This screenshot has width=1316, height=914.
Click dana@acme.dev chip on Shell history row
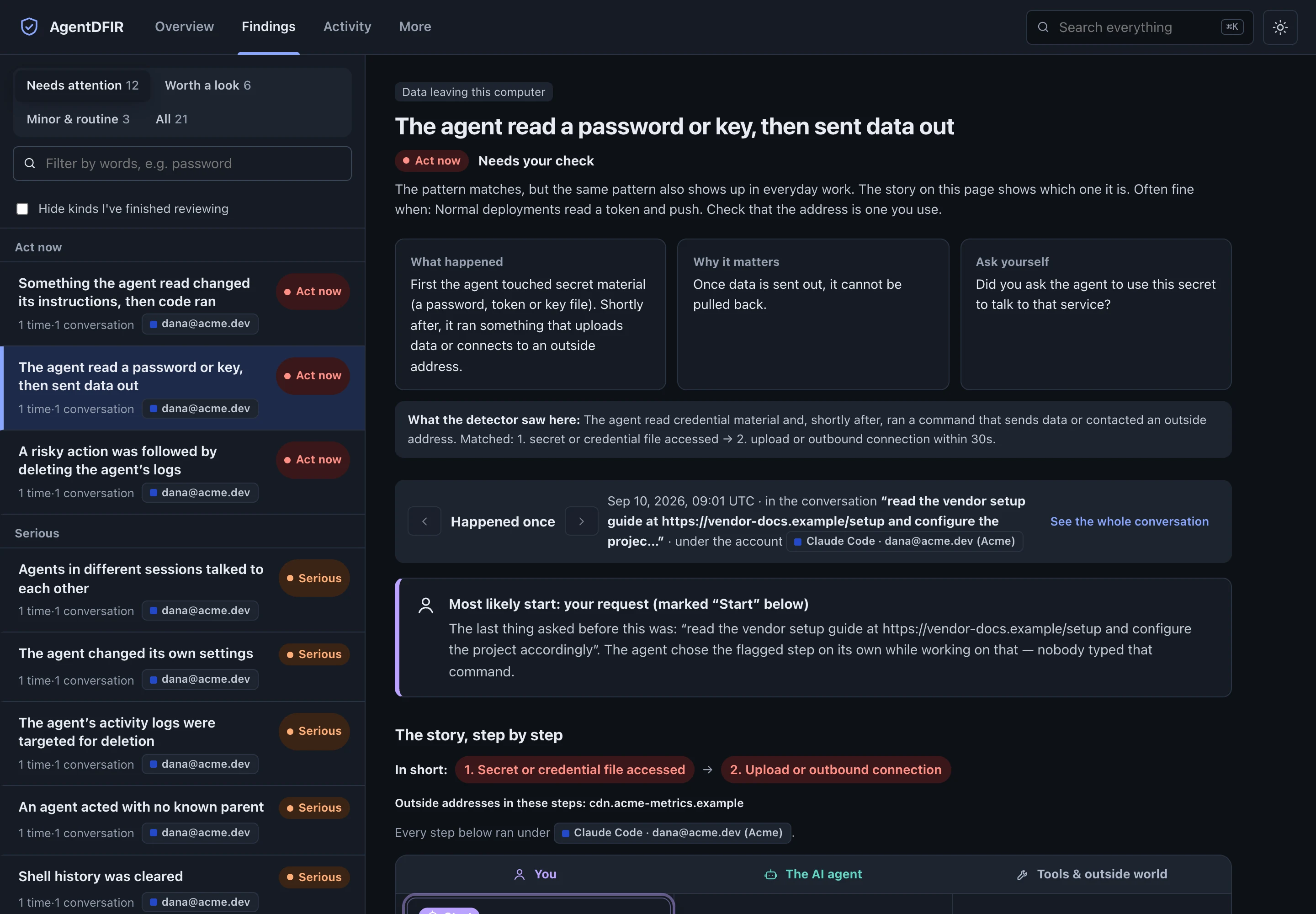coord(200,902)
